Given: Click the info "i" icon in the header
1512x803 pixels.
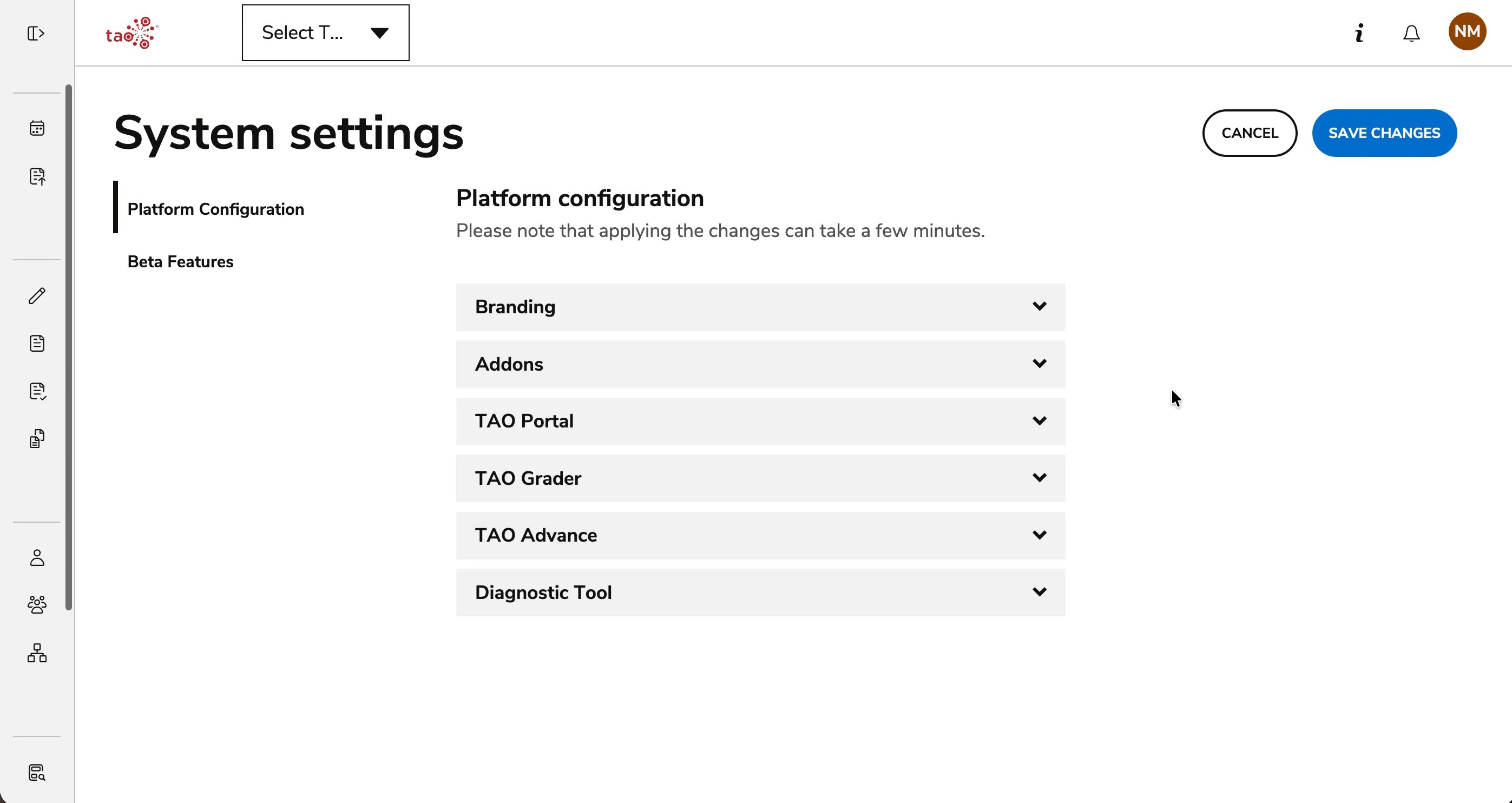Looking at the screenshot, I should point(1359,33).
